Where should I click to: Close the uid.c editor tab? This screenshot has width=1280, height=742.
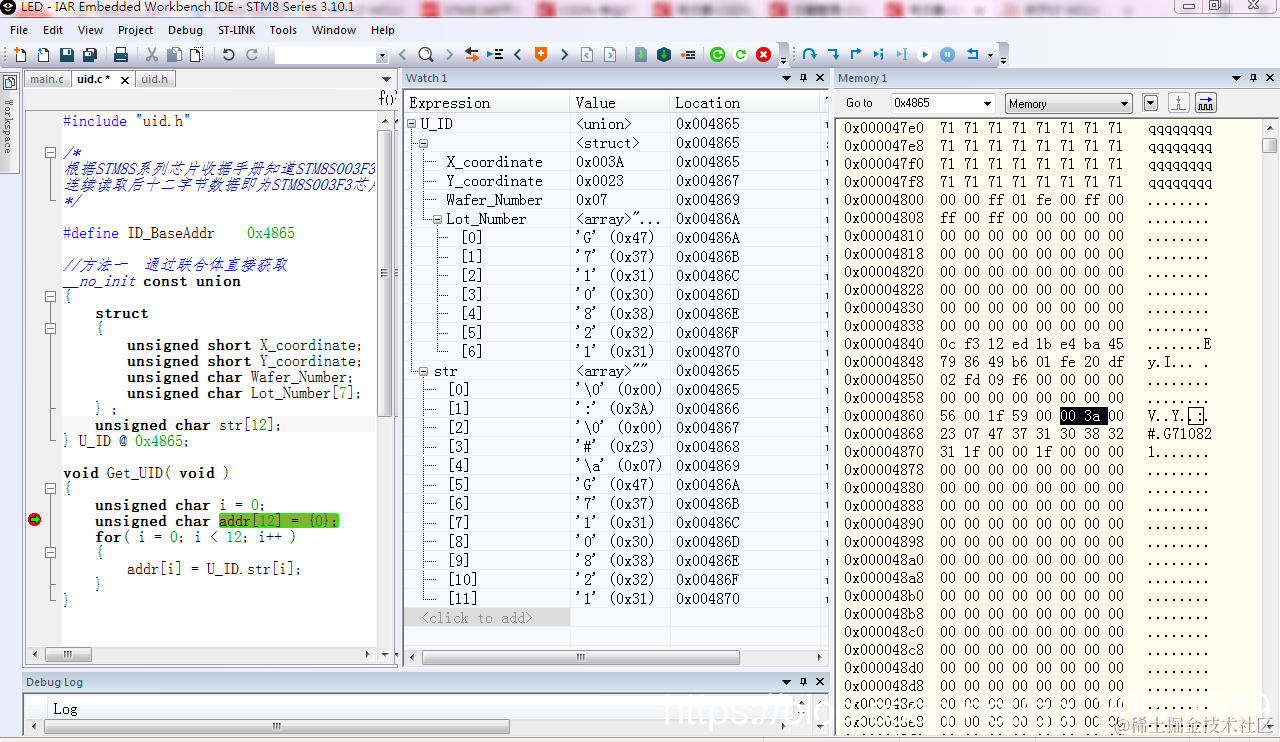coord(125,80)
